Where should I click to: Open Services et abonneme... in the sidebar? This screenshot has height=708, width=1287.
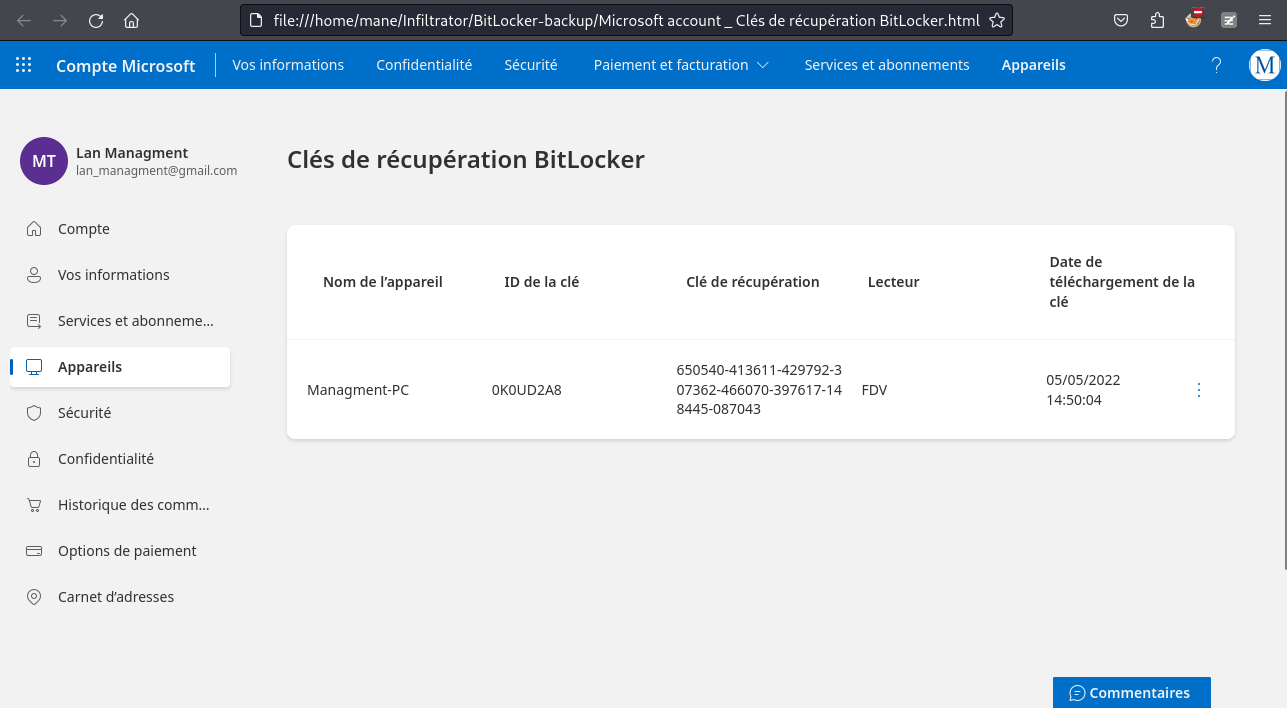[x=120, y=321]
